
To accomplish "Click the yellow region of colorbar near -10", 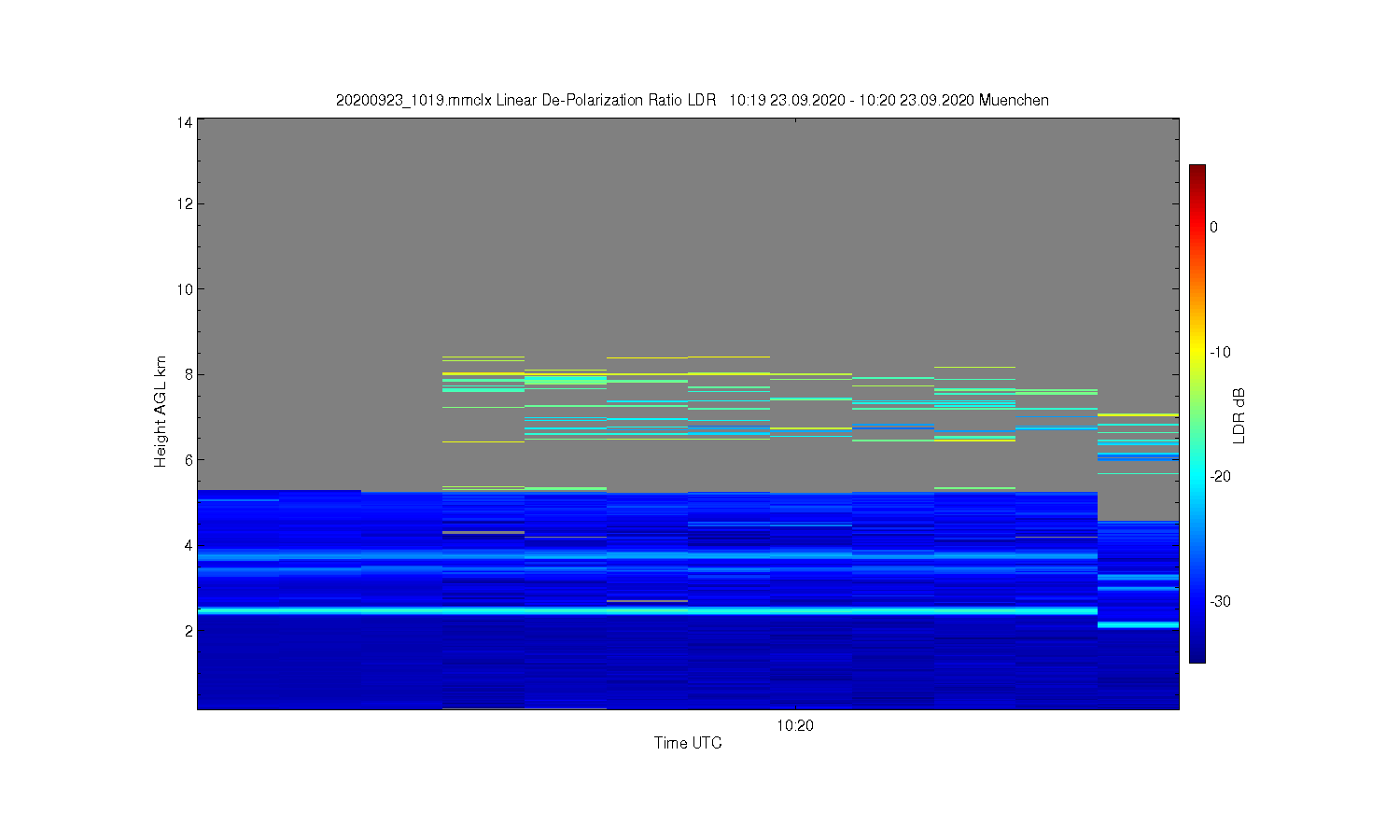I will coord(1197,352).
